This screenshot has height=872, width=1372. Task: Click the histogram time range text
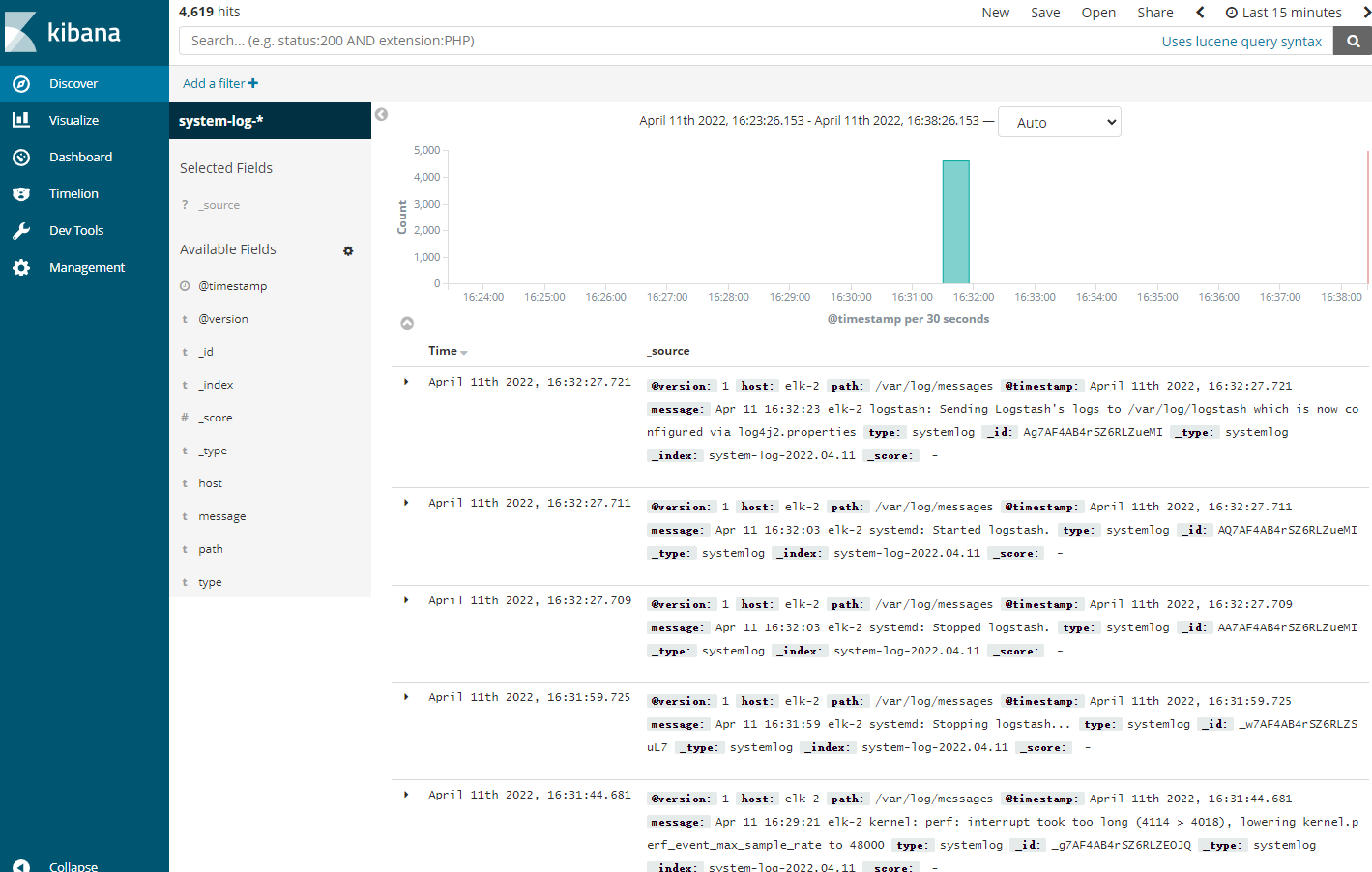[809, 121]
